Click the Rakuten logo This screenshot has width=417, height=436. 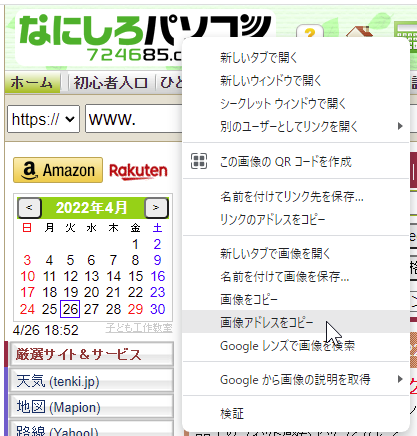(138, 171)
